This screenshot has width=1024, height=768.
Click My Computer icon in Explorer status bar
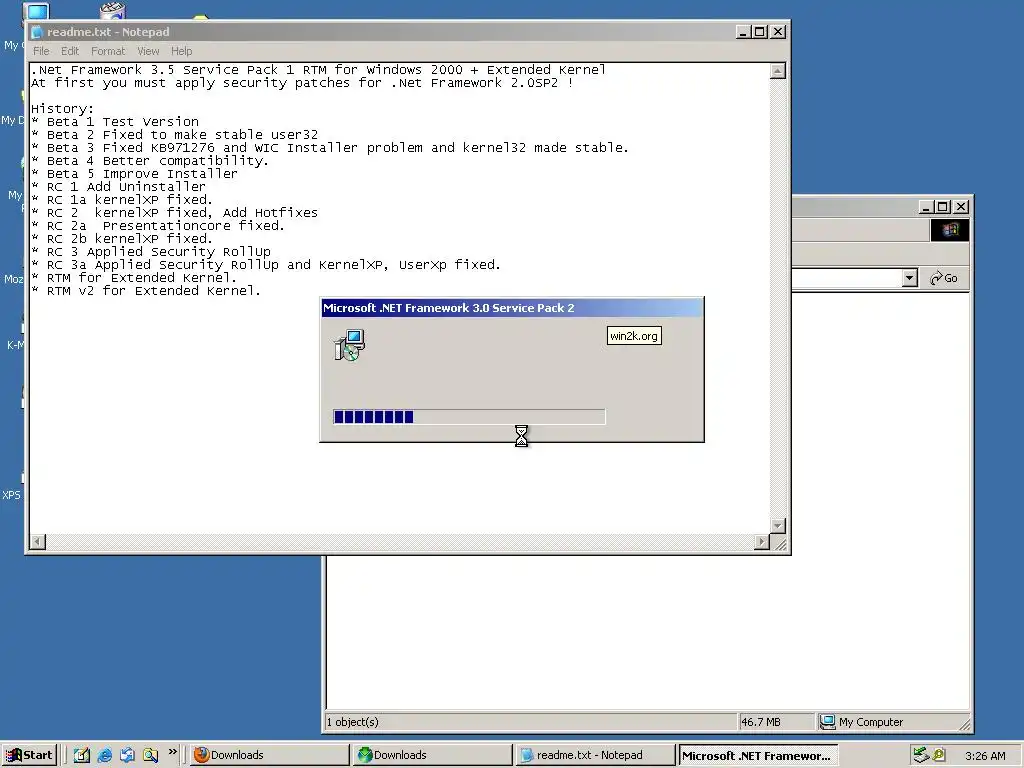827,722
